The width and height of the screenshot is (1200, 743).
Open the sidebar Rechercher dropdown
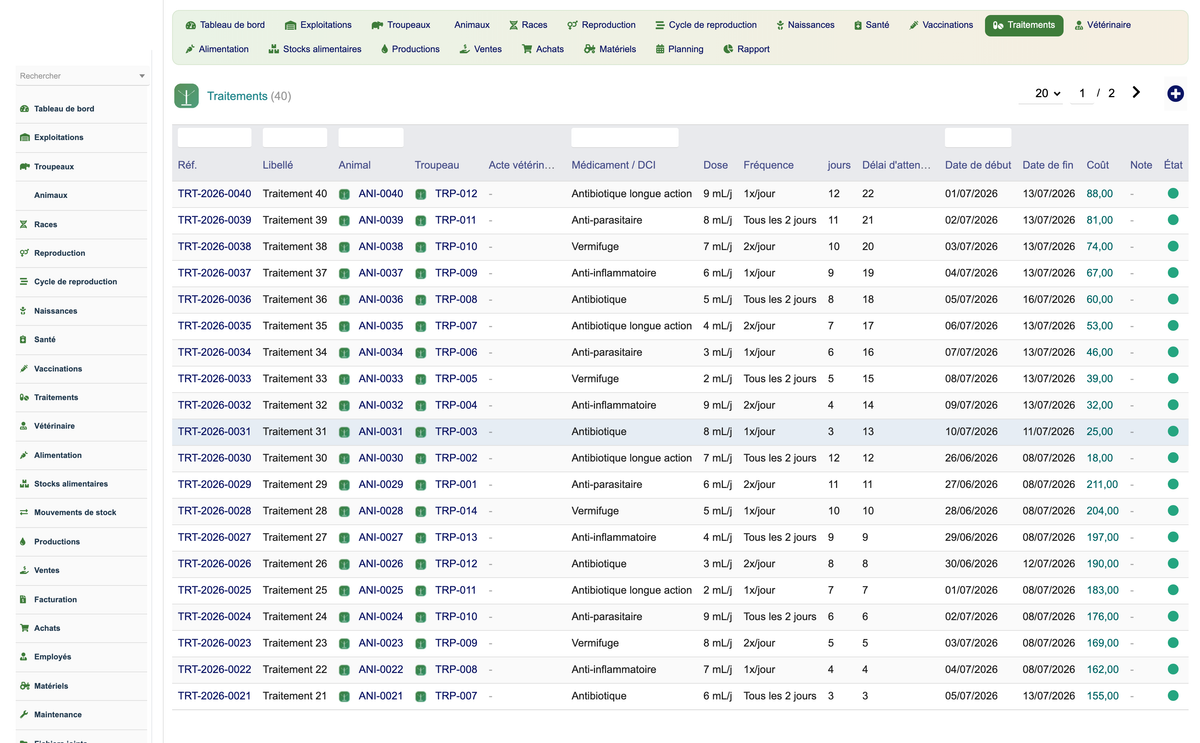coord(82,76)
